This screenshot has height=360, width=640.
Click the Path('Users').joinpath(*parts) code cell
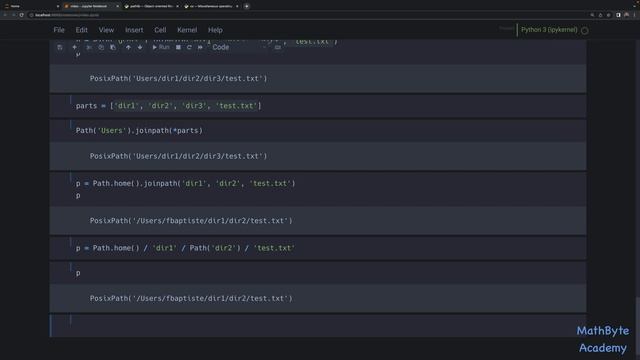click(x=318, y=131)
